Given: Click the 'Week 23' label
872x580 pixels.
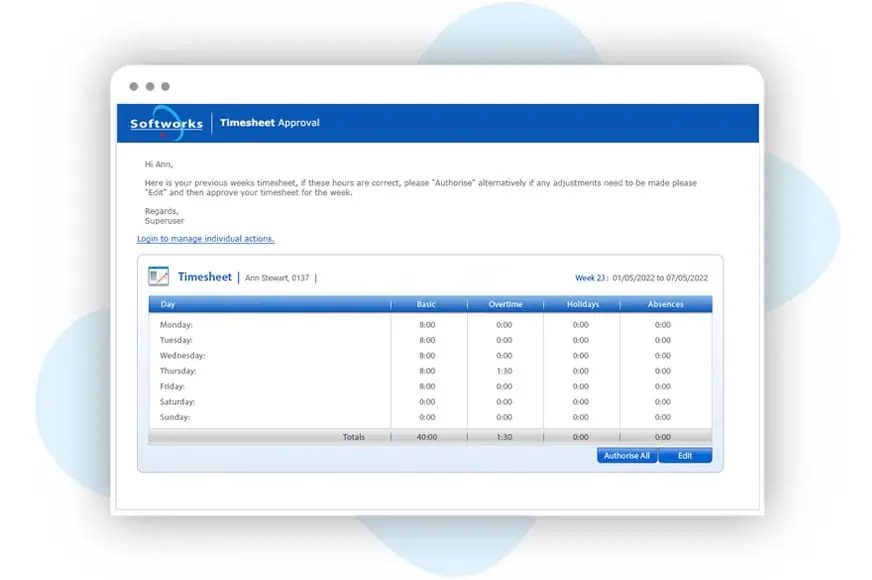Looking at the screenshot, I should [590, 277].
